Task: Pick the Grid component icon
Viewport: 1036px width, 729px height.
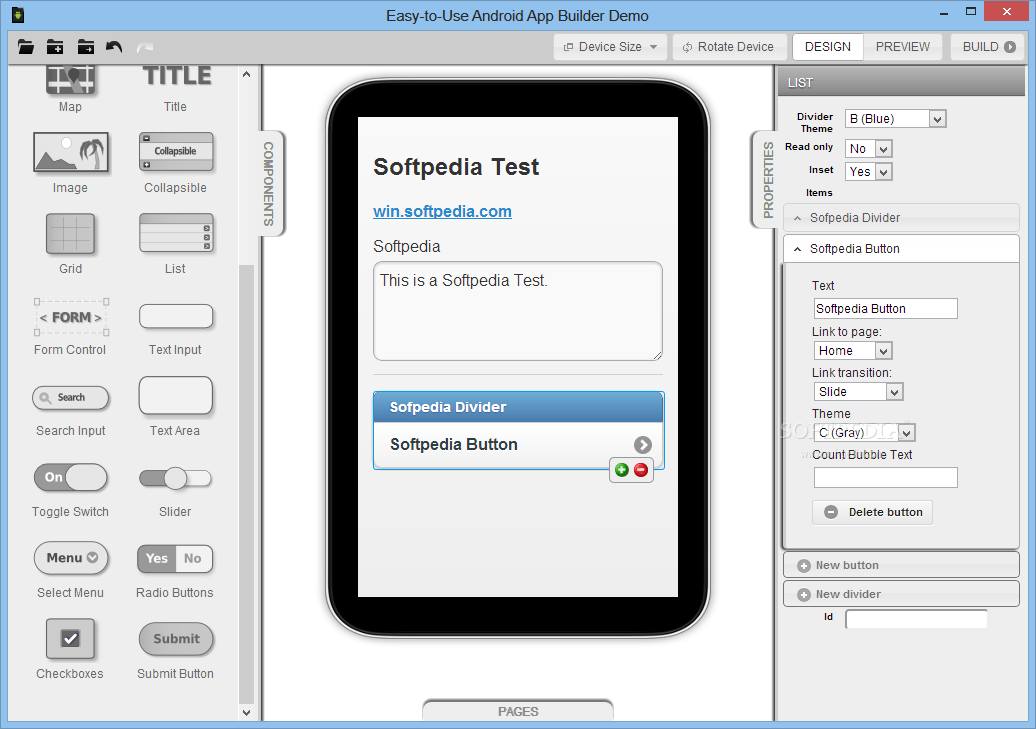Action: (70, 233)
